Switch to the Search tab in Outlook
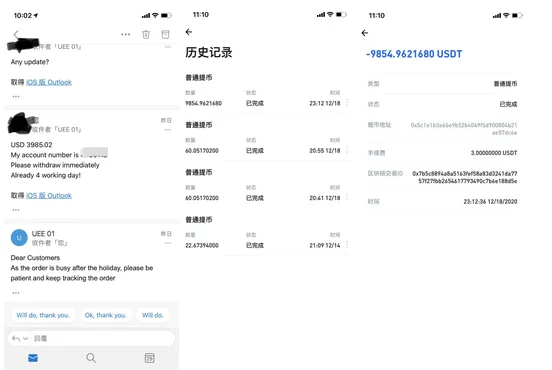Screen dimensions: 552x370 click(x=91, y=358)
